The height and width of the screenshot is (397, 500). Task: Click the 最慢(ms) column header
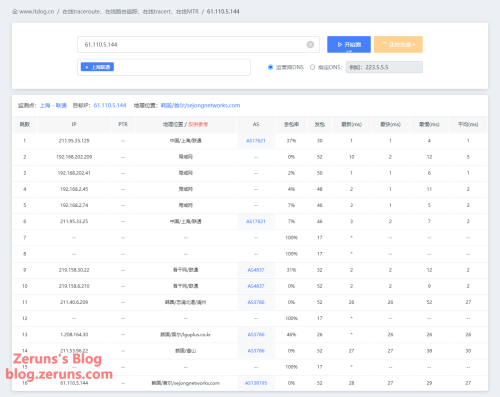point(429,124)
